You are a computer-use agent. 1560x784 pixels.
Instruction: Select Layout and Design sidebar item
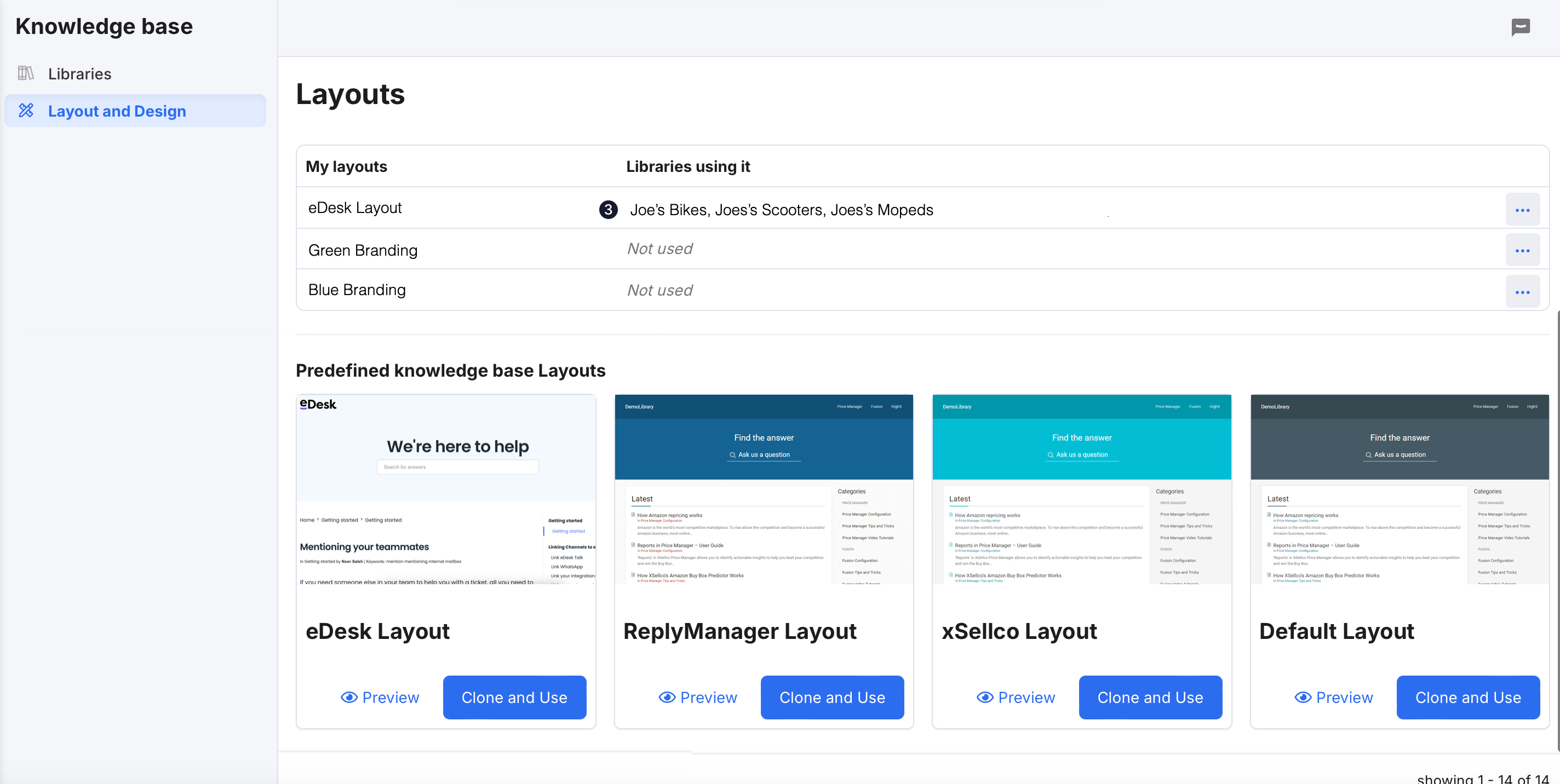pyautogui.click(x=117, y=111)
